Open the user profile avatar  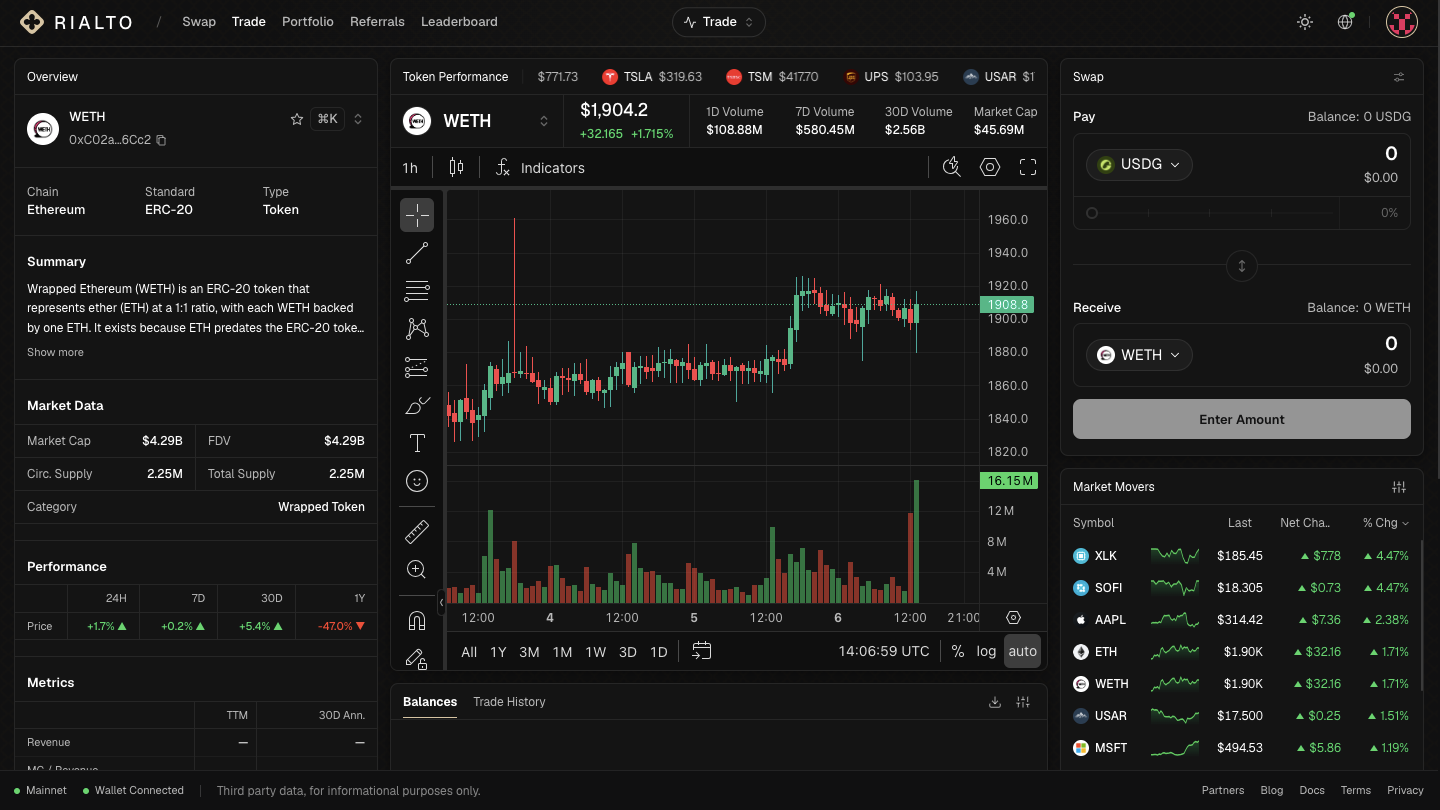(x=1402, y=22)
